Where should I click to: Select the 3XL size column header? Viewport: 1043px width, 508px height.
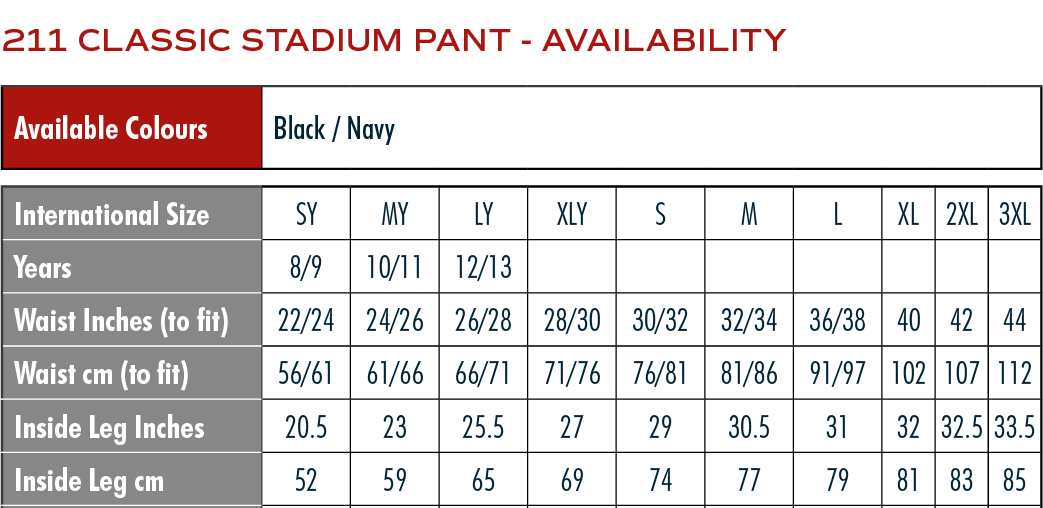1014,215
